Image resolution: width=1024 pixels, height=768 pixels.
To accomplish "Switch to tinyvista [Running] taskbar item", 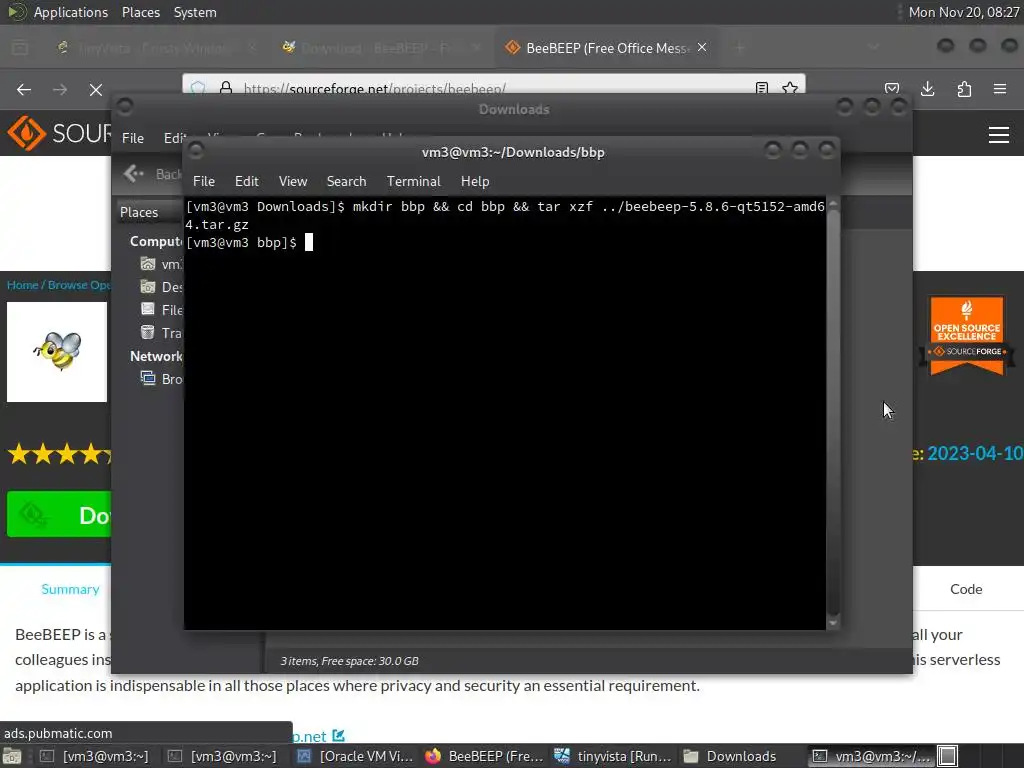I will coord(613,756).
